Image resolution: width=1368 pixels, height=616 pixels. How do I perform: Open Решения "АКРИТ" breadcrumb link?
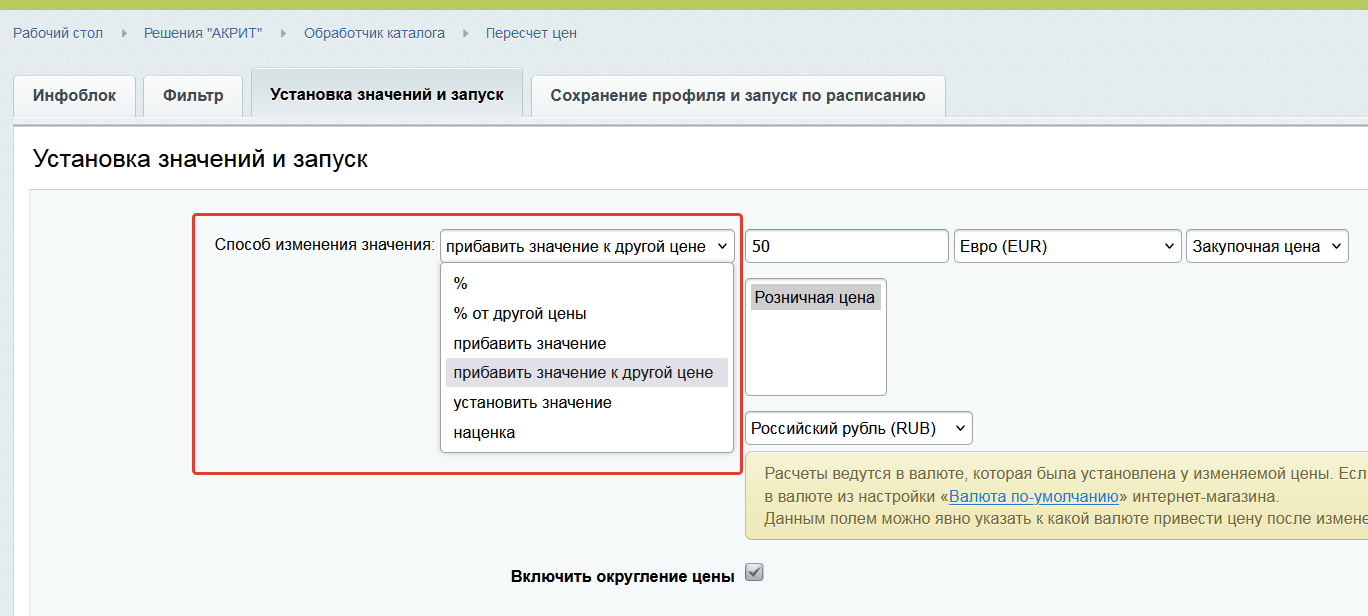pos(203,33)
